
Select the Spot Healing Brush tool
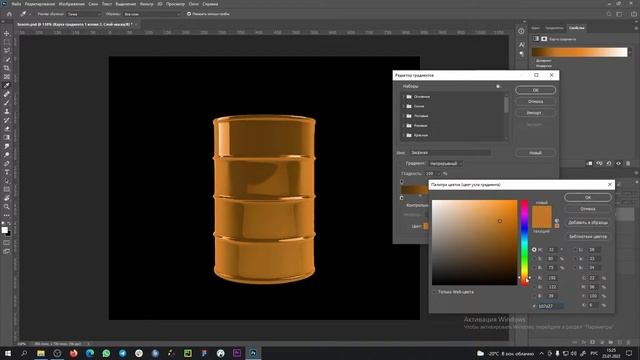point(7,94)
